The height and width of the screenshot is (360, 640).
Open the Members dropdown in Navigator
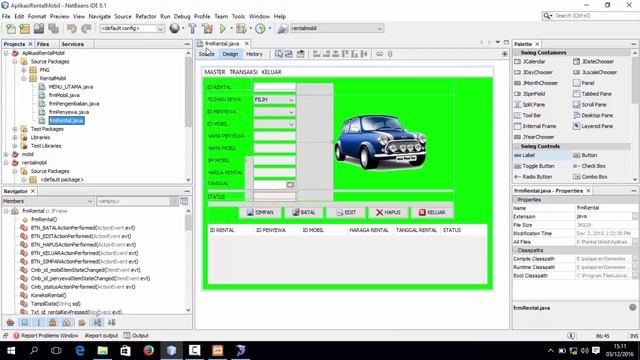(x=48, y=201)
